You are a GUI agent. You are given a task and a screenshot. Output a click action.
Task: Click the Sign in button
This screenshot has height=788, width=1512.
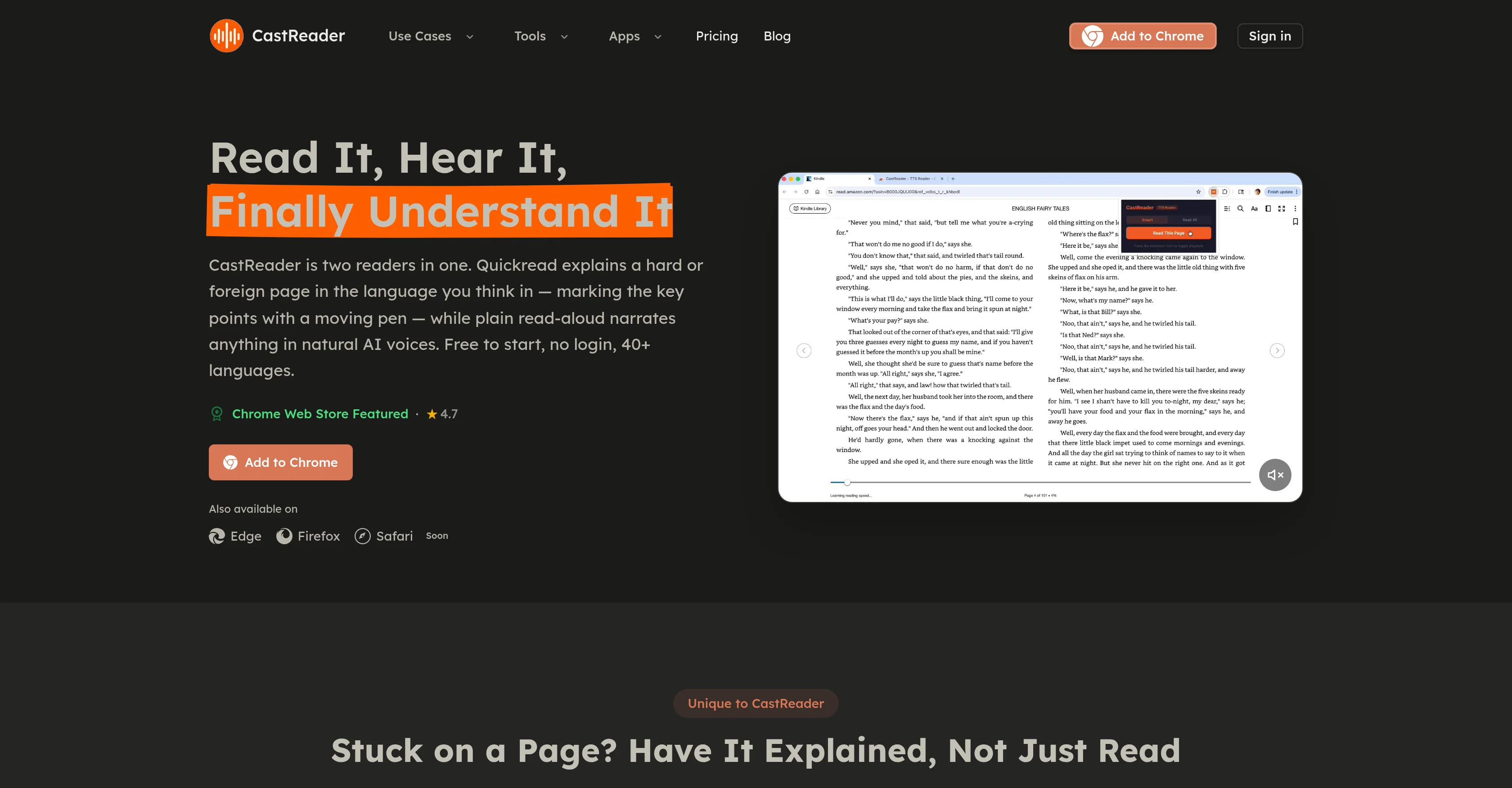click(x=1269, y=36)
